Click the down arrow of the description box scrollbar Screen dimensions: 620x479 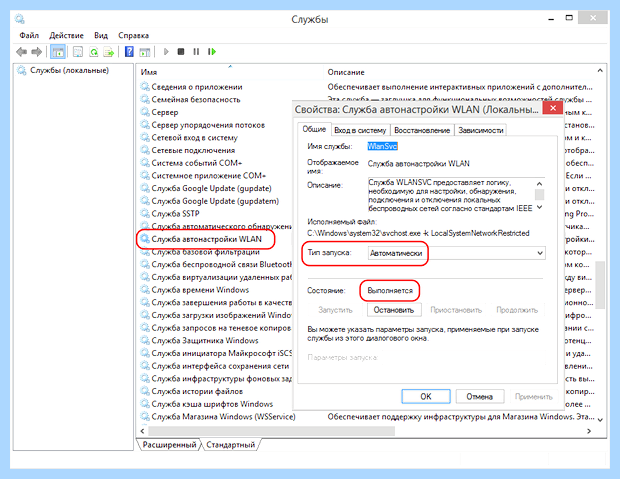point(539,207)
